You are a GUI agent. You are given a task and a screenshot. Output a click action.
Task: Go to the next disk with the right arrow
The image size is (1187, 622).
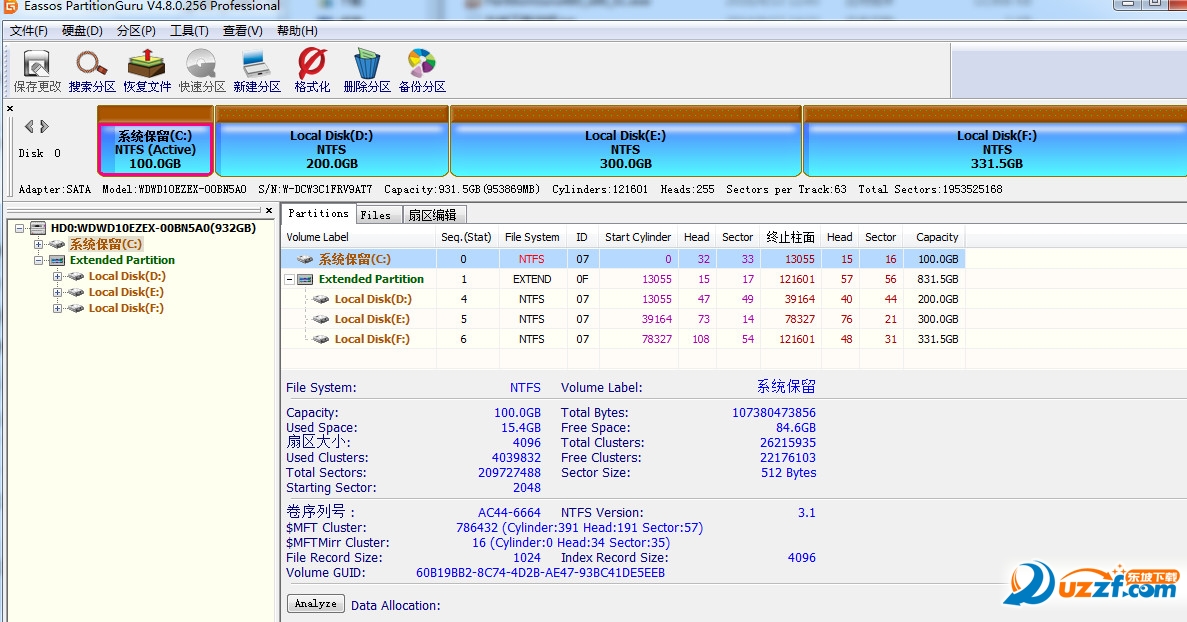45,126
